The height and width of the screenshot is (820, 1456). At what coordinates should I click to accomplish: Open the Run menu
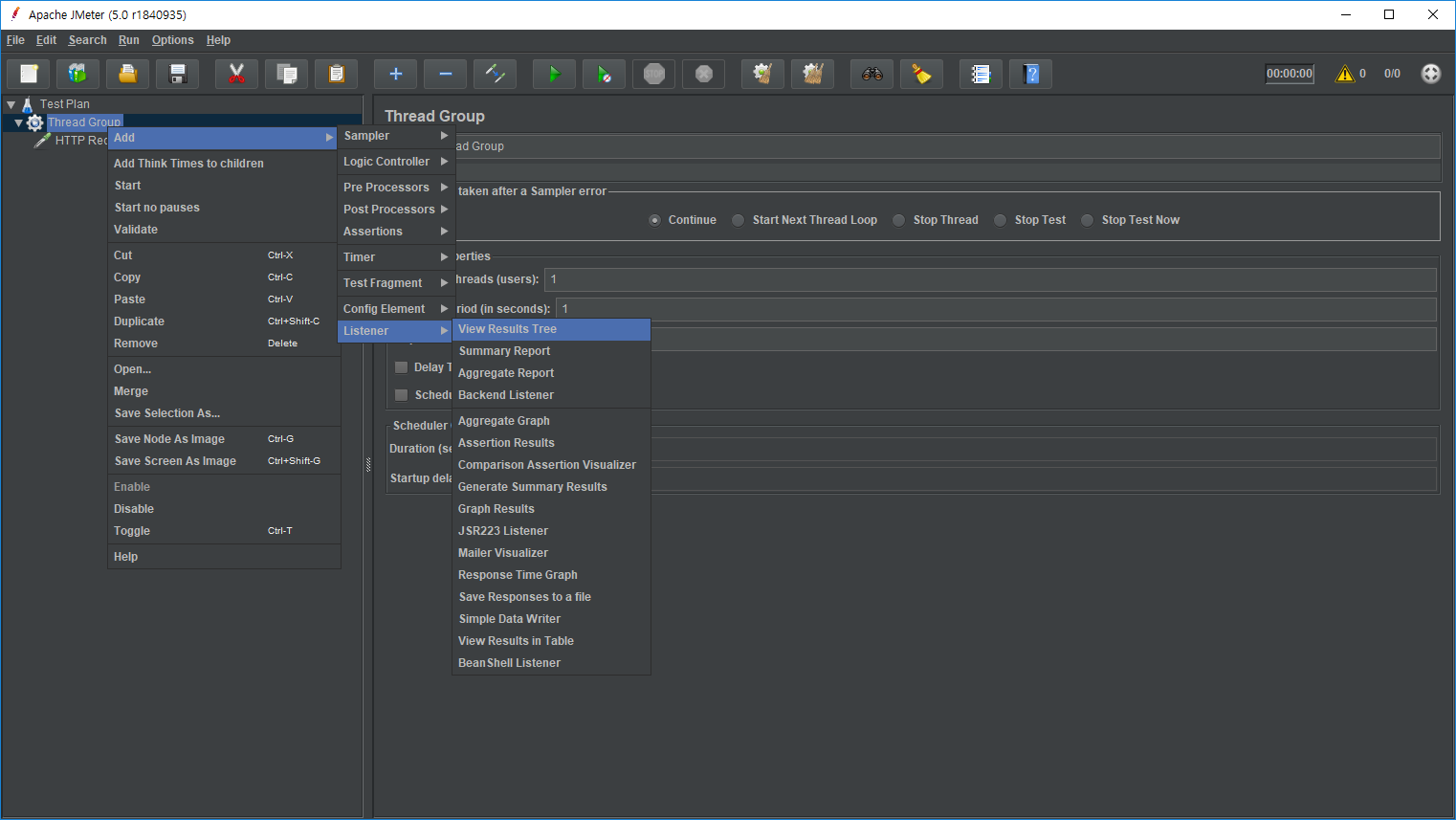(129, 40)
